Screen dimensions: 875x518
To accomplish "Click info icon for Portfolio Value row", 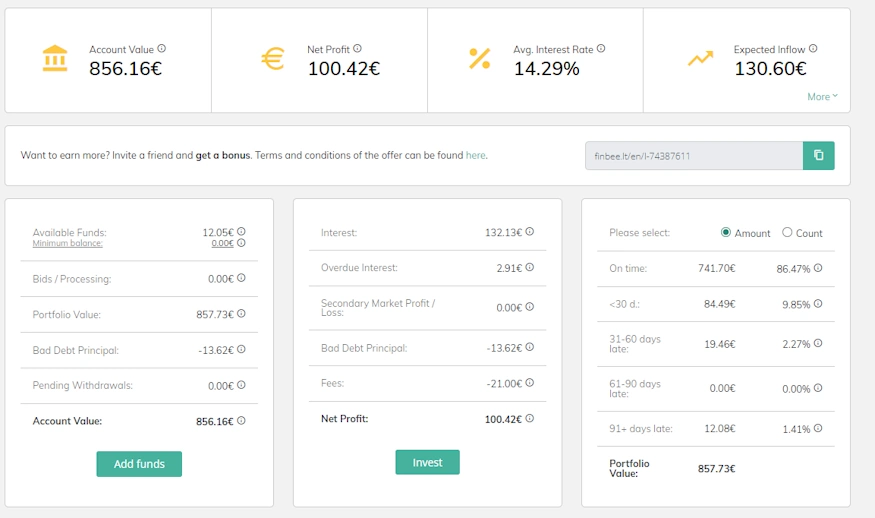I will click(241, 314).
